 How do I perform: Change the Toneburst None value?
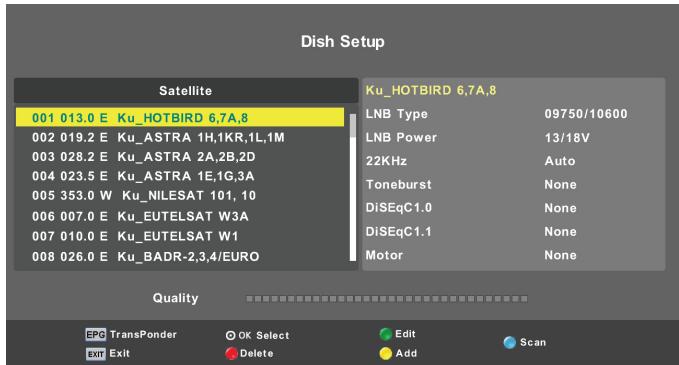[560, 184]
